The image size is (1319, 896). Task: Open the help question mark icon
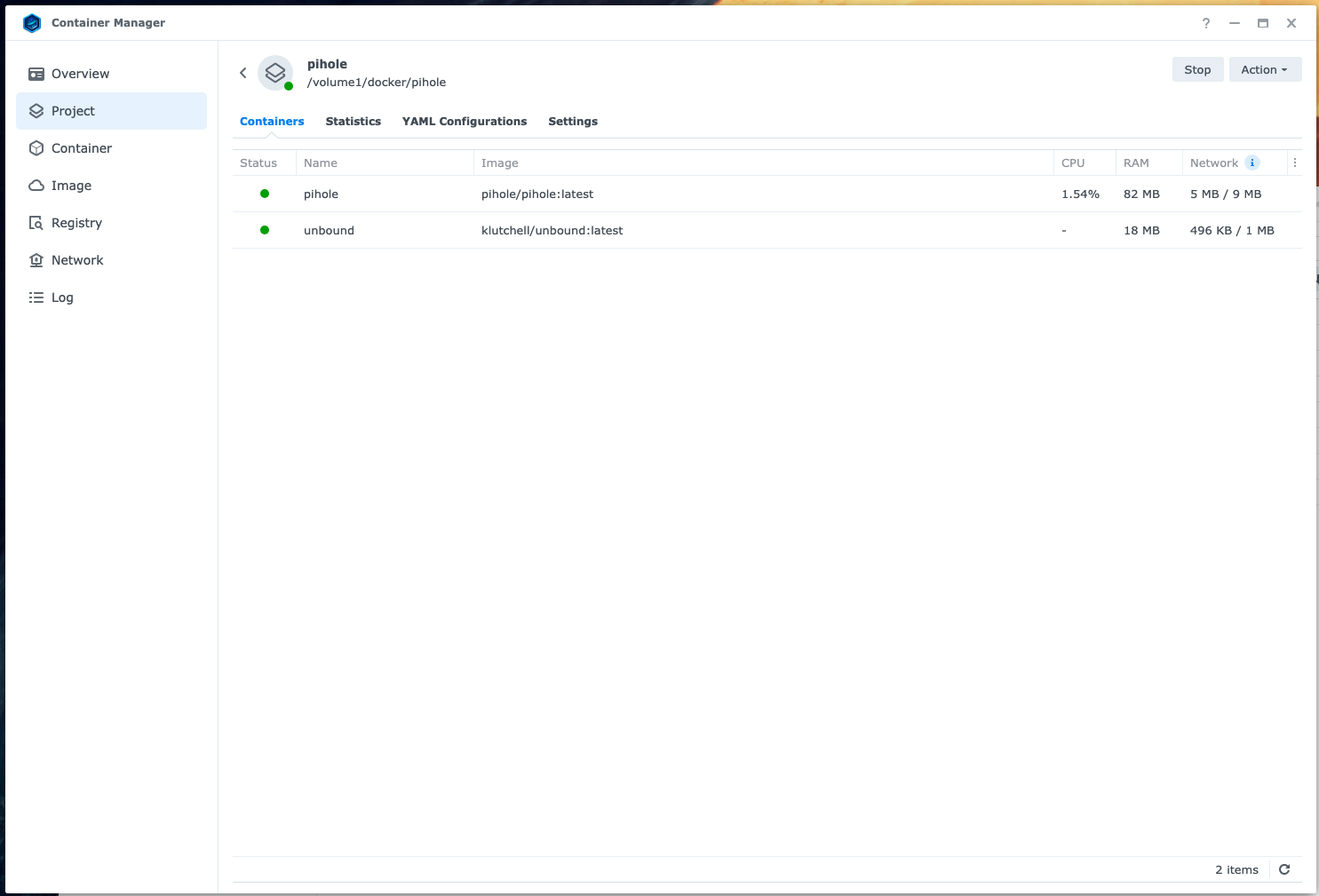[x=1206, y=23]
